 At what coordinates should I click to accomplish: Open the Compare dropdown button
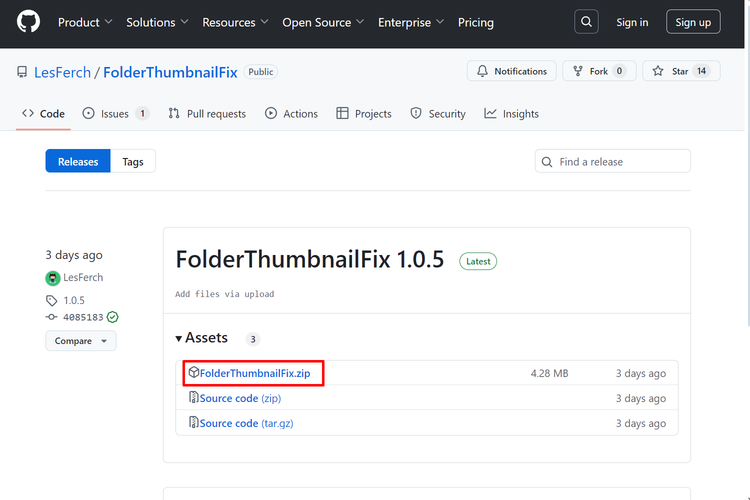coord(81,341)
